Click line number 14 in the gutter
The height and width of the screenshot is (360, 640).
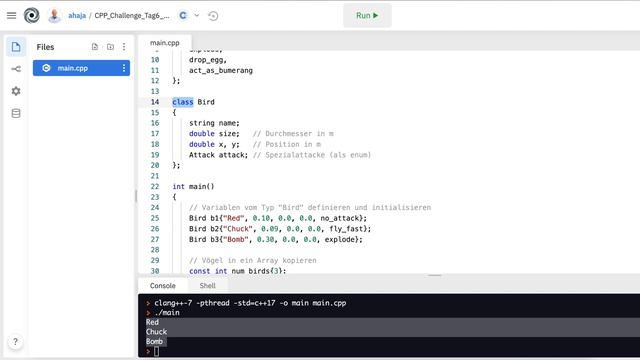coord(155,102)
